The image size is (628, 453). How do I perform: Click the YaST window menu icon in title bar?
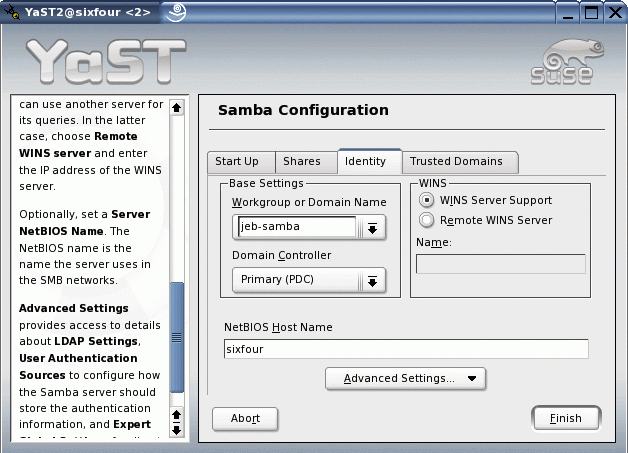point(12,12)
